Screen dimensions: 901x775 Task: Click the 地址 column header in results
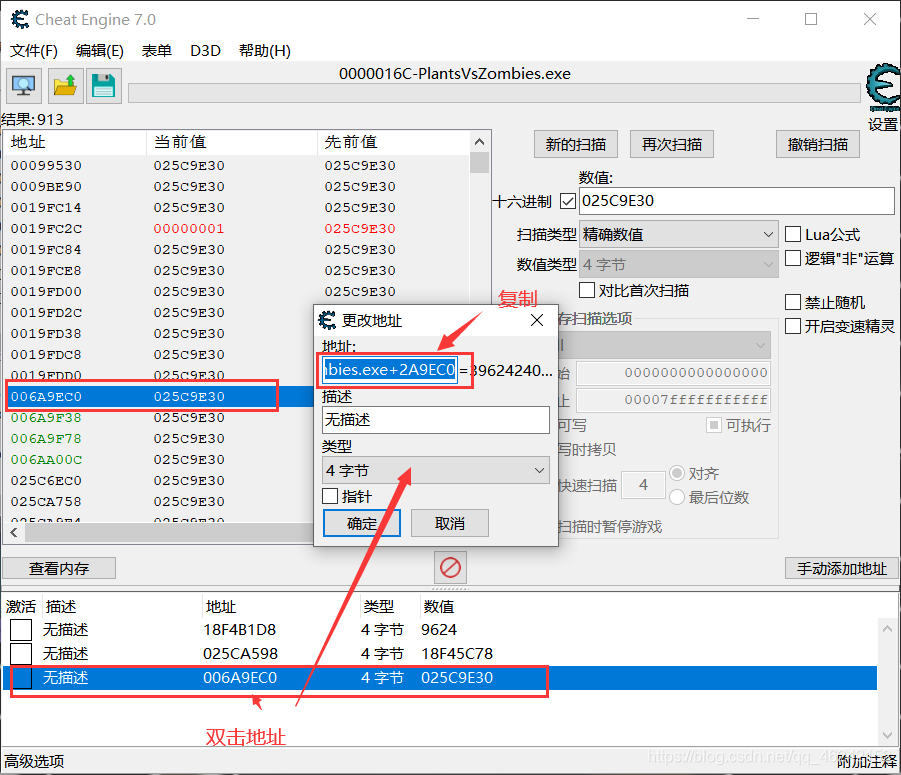[x=75, y=142]
